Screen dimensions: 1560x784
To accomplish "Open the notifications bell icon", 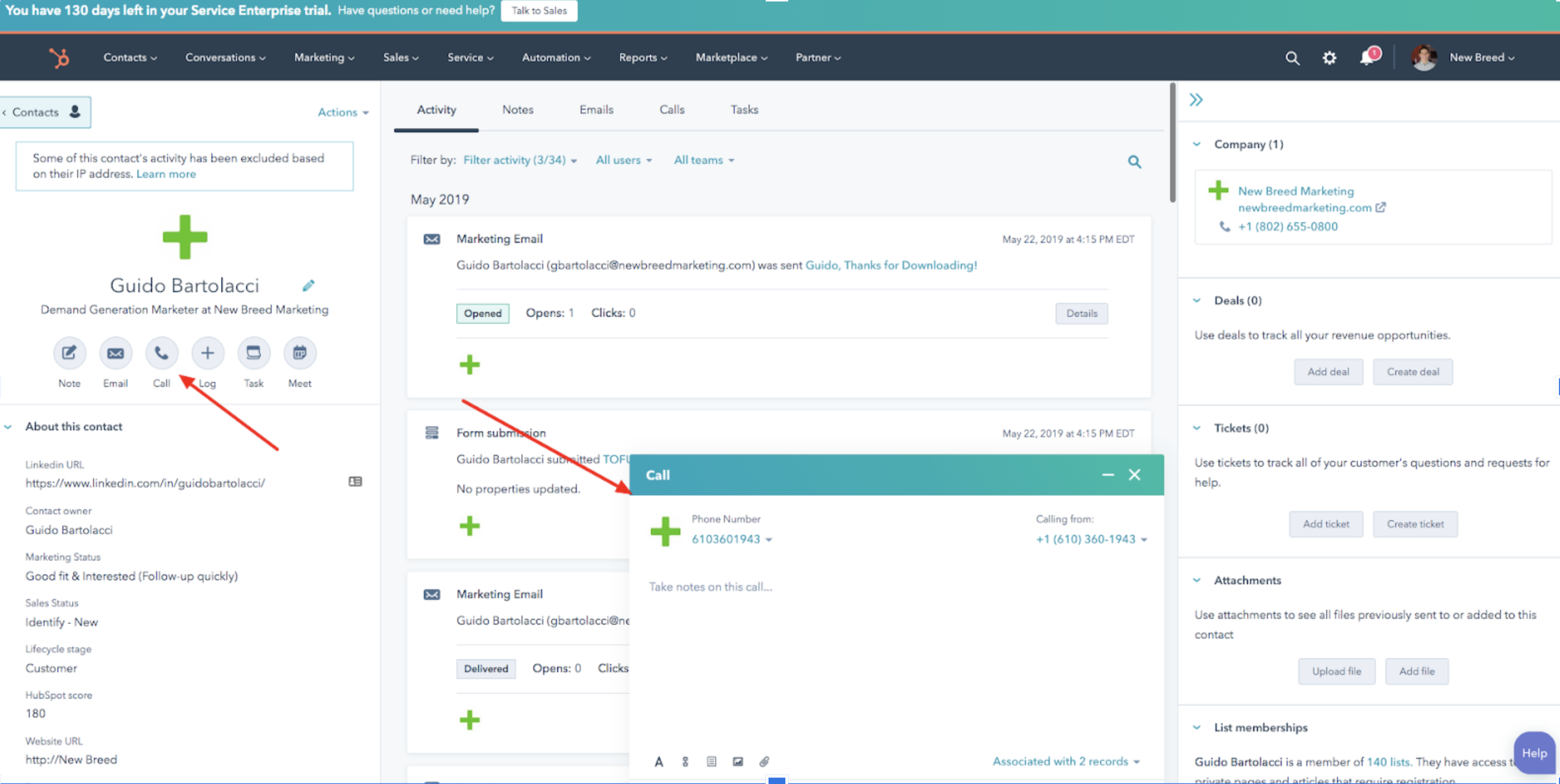I will point(1367,58).
